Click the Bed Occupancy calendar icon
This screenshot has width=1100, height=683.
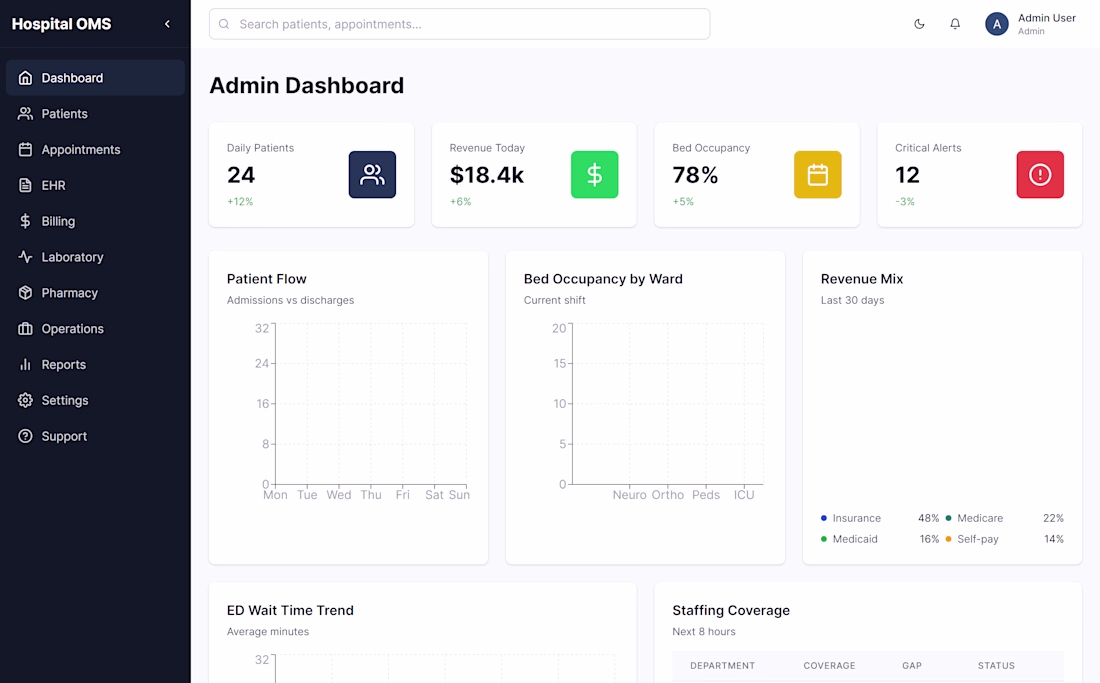tap(817, 175)
